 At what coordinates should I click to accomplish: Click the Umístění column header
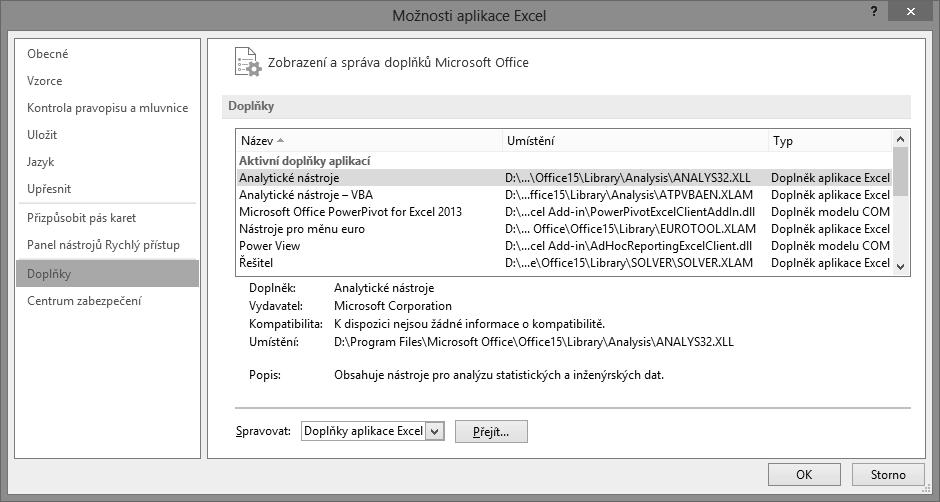coord(635,141)
